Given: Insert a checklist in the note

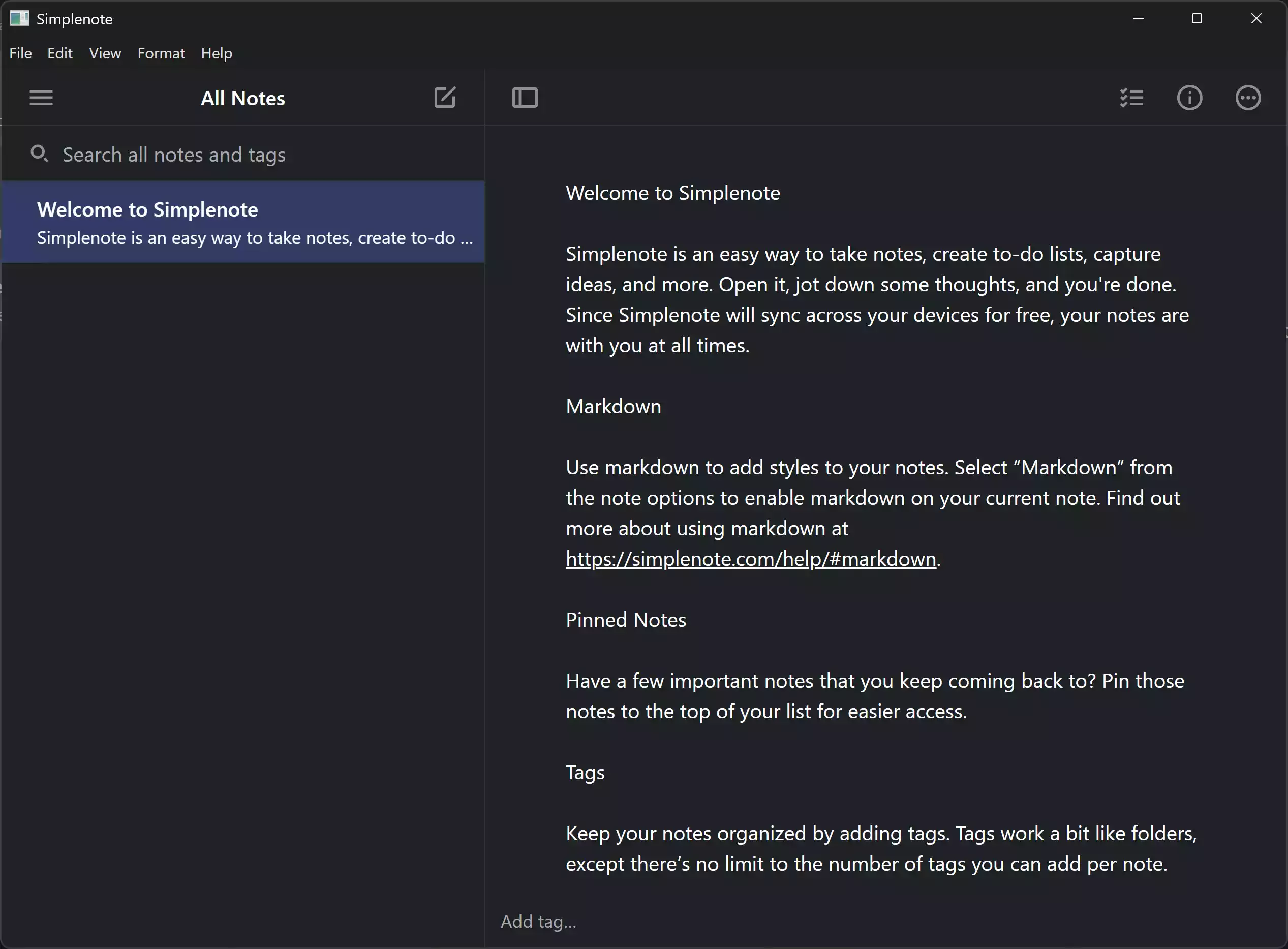Looking at the screenshot, I should [1131, 98].
